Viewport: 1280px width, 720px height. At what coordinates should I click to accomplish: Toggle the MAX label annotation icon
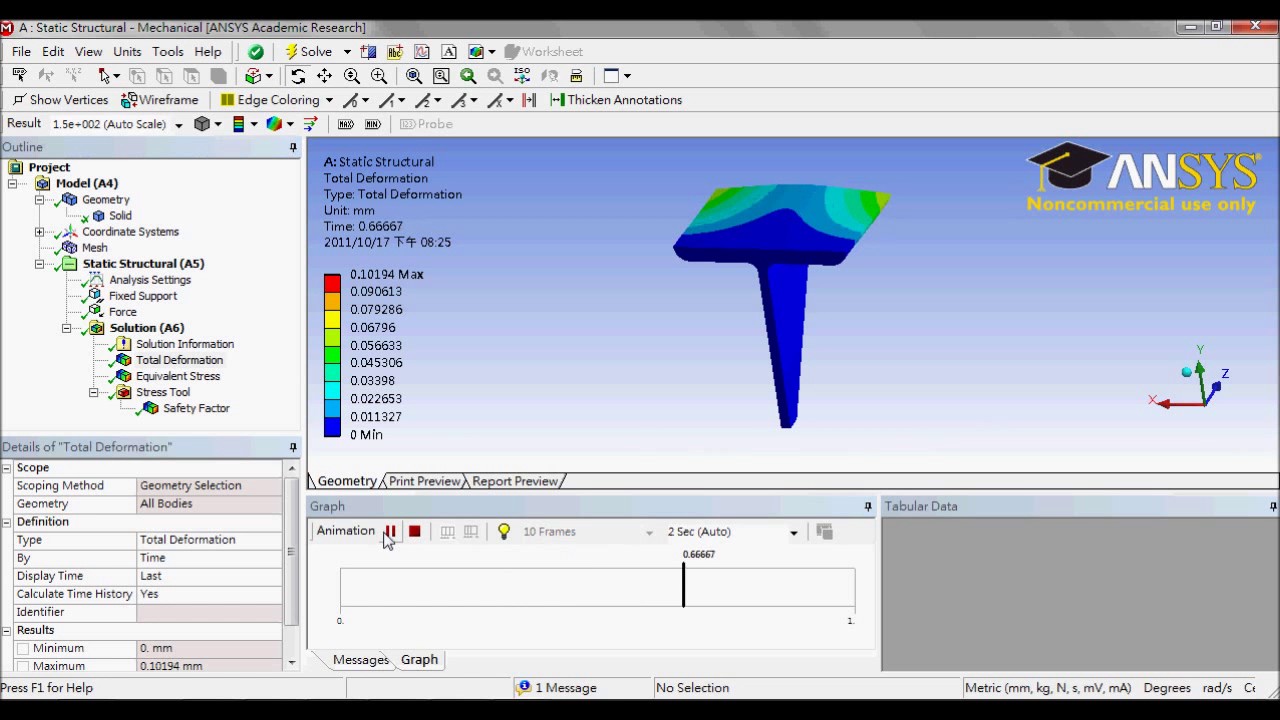(346, 124)
